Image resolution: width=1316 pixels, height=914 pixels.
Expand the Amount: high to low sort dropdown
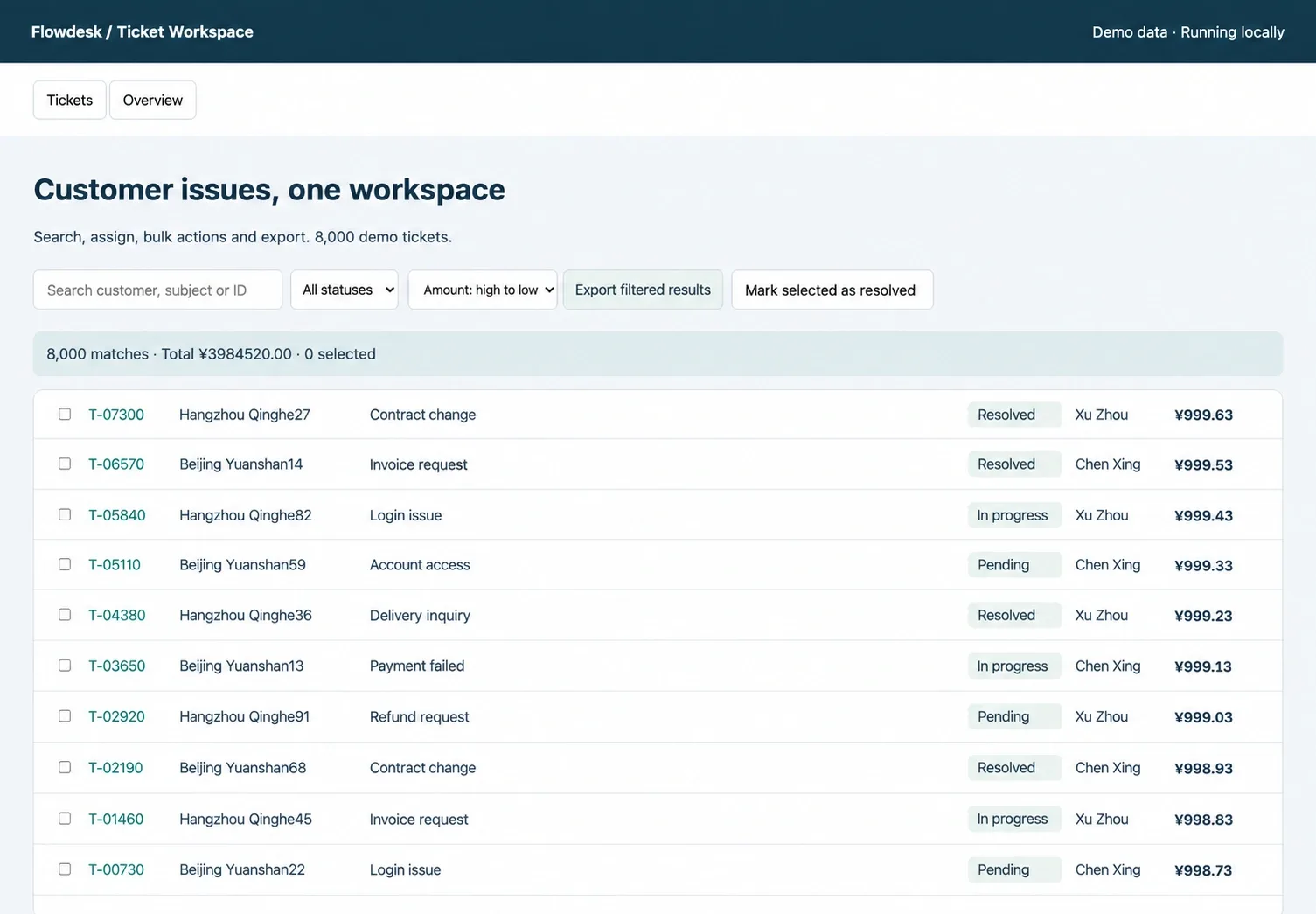coord(483,290)
